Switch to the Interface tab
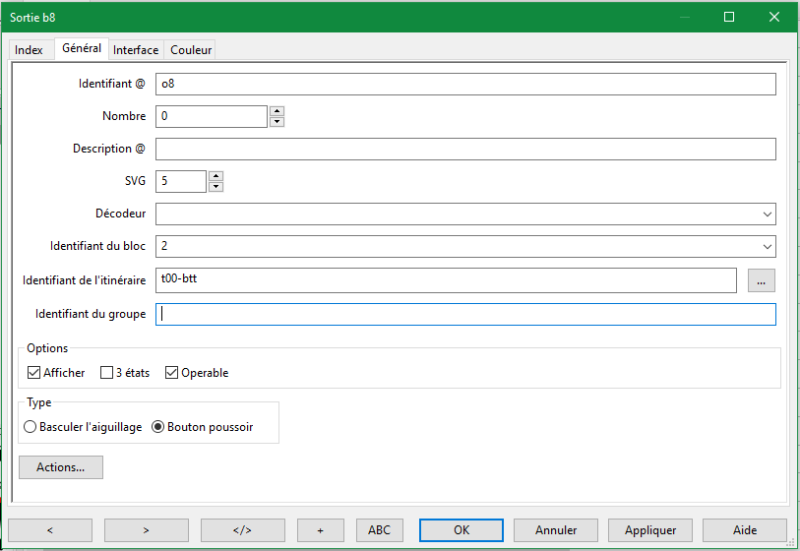The height and width of the screenshot is (551, 800). [x=136, y=50]
